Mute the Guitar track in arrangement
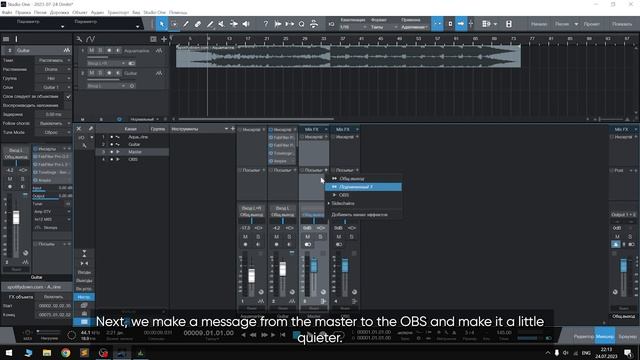 coord(91,73)
